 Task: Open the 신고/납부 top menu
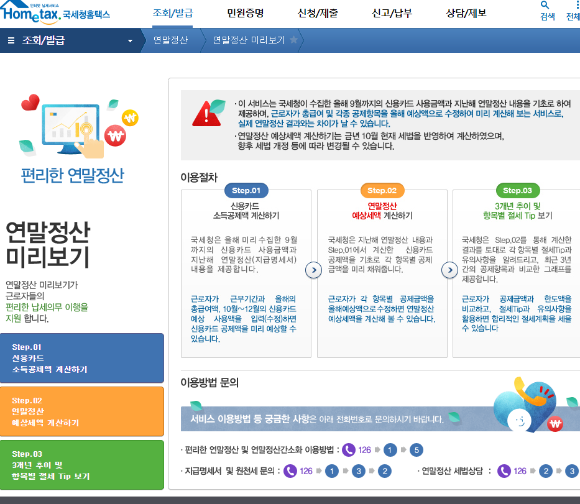pos(391,13)
